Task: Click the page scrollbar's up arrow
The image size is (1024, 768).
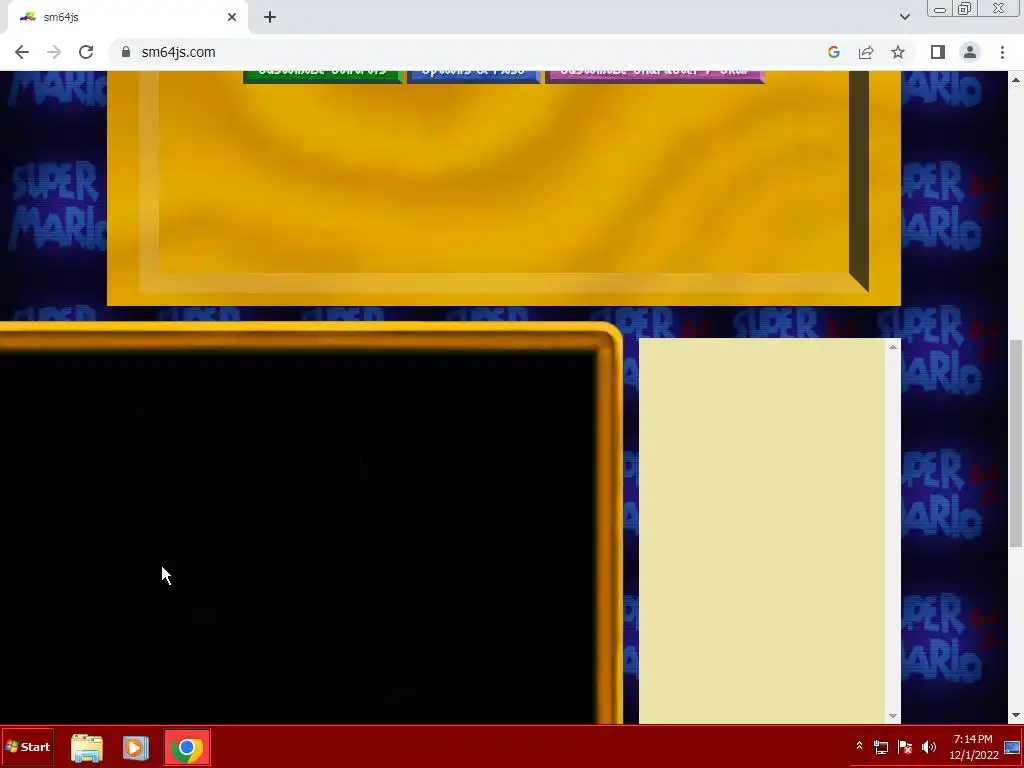Action: pyautogui.click(x=1016, y=80)
